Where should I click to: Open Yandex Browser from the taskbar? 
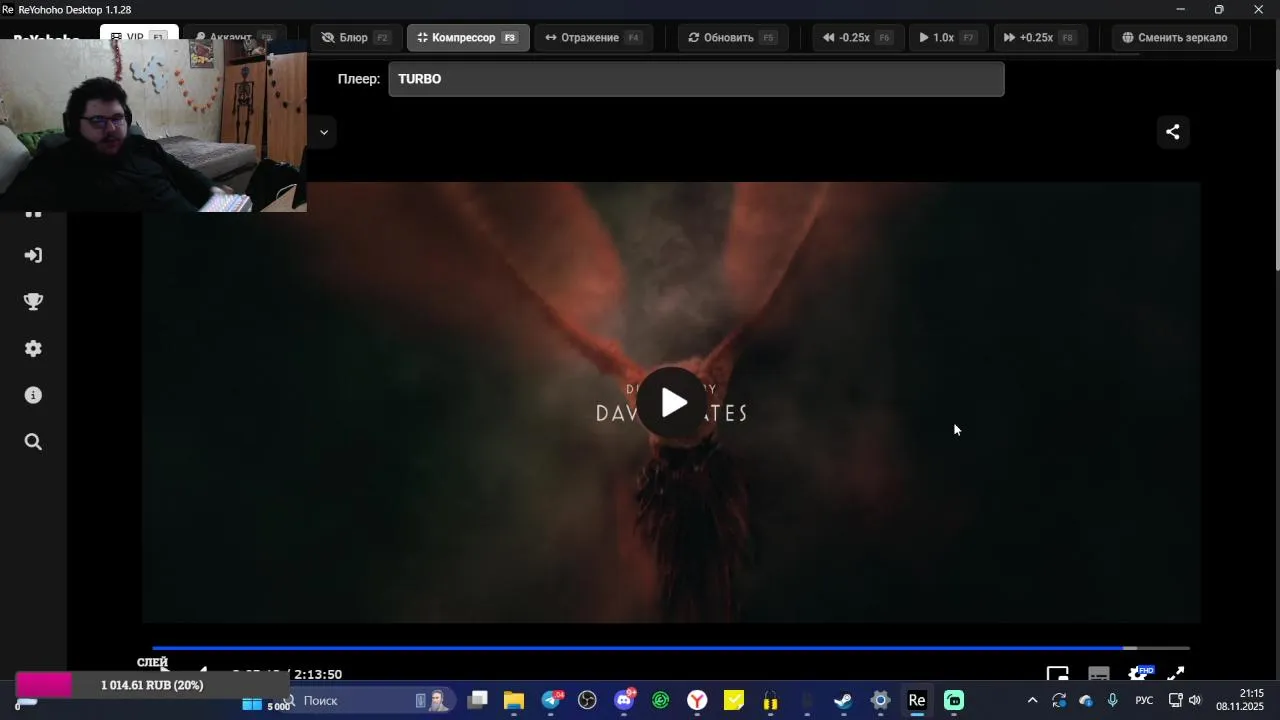[697, 701]
